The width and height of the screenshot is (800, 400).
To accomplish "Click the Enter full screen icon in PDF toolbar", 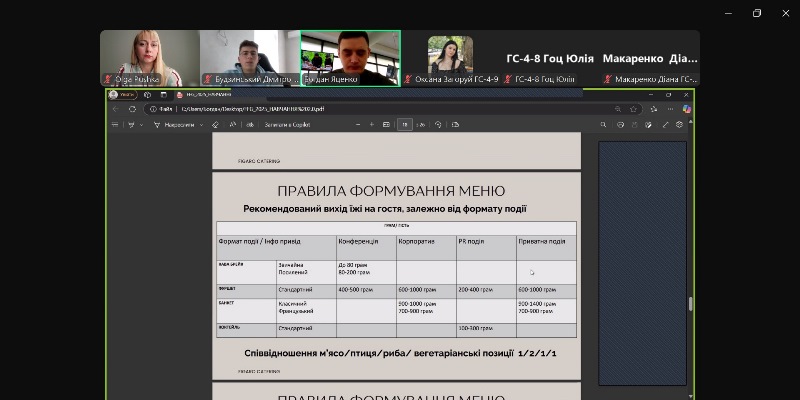I will pyautogui.click(x=665, y=124).
